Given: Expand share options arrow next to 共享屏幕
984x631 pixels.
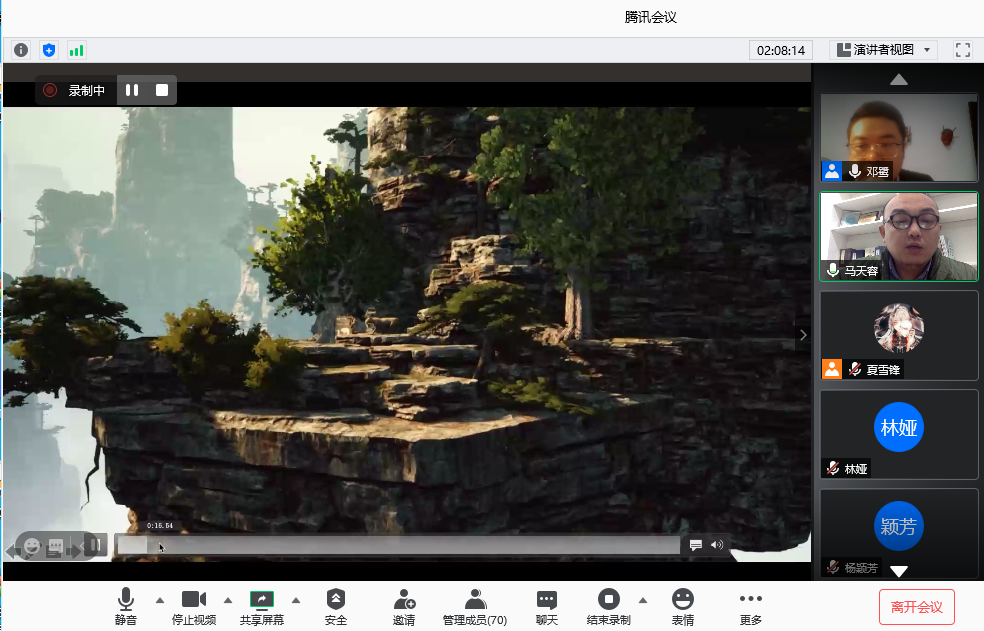Looking at the screenshot, I should 296,601.
